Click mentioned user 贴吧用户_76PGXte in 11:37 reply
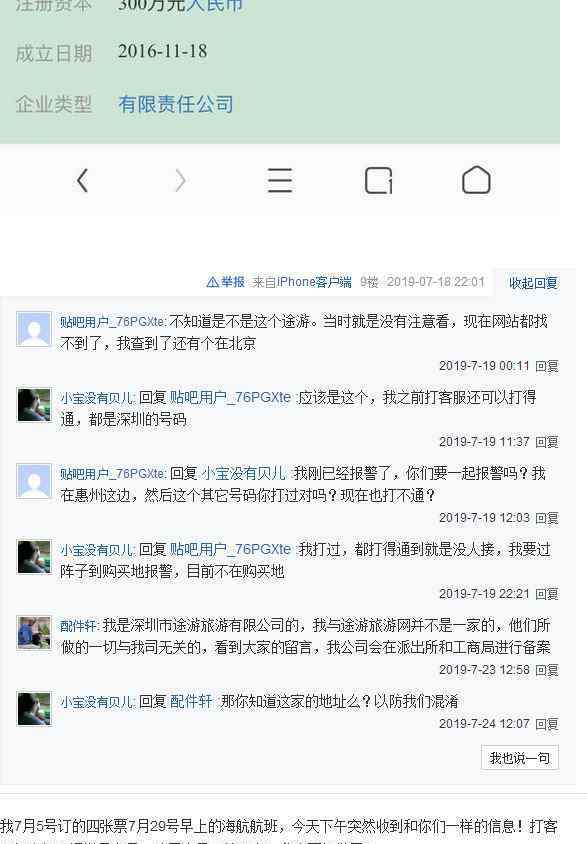This screenshot has width=587, height=844. click(230, 397)
